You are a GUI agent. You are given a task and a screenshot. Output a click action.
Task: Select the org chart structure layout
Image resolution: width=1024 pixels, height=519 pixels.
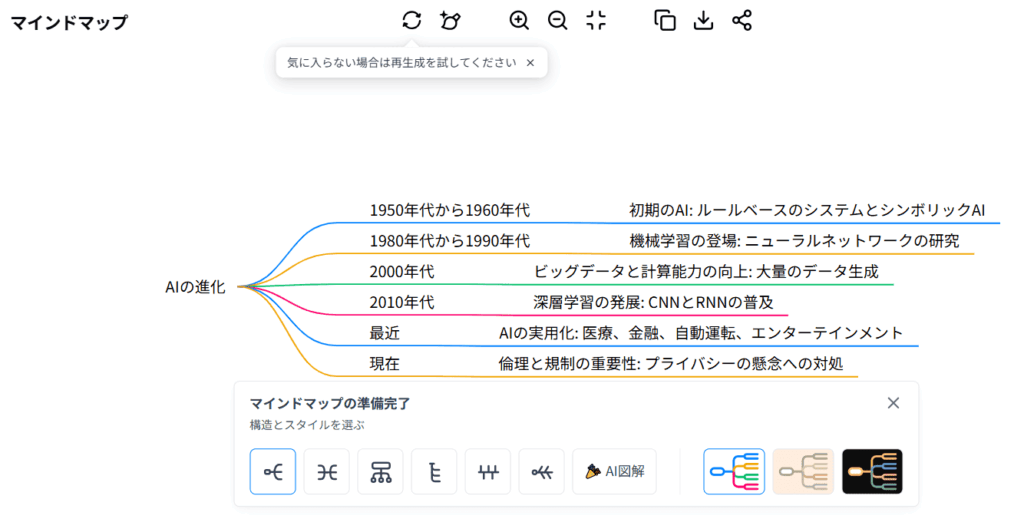[380, 471]
